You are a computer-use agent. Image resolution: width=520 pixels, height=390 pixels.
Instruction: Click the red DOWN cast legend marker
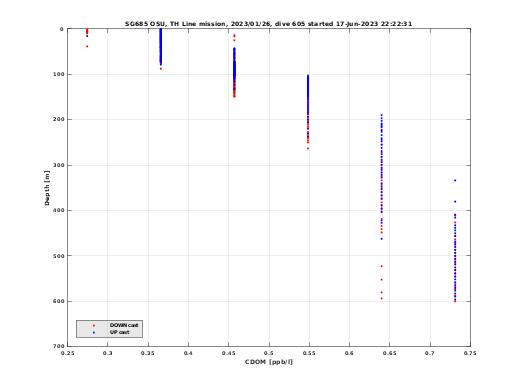point(94,325)
